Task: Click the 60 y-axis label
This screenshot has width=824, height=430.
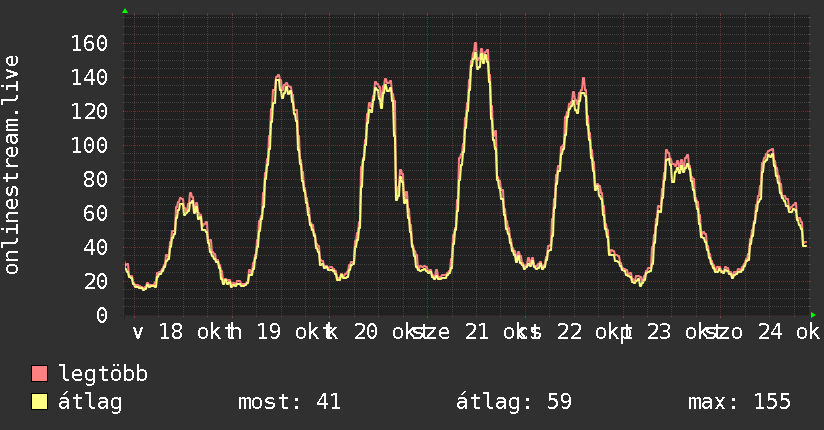Action: [x=96, y=213]
